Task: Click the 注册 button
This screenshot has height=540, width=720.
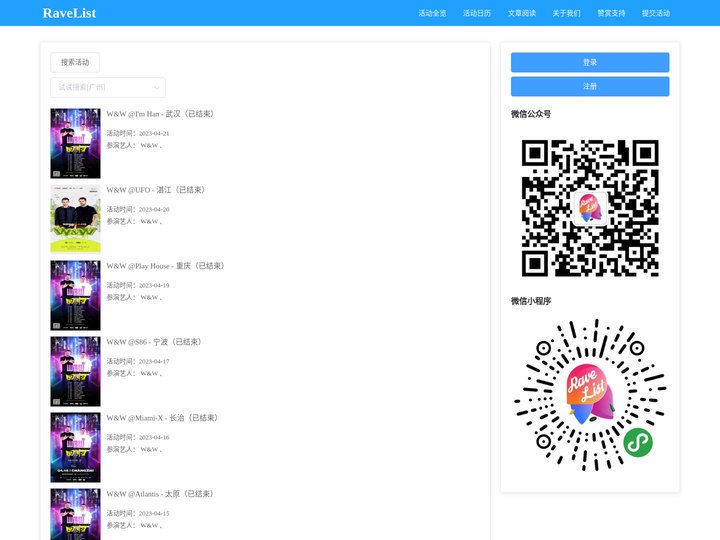Action: 590,86
